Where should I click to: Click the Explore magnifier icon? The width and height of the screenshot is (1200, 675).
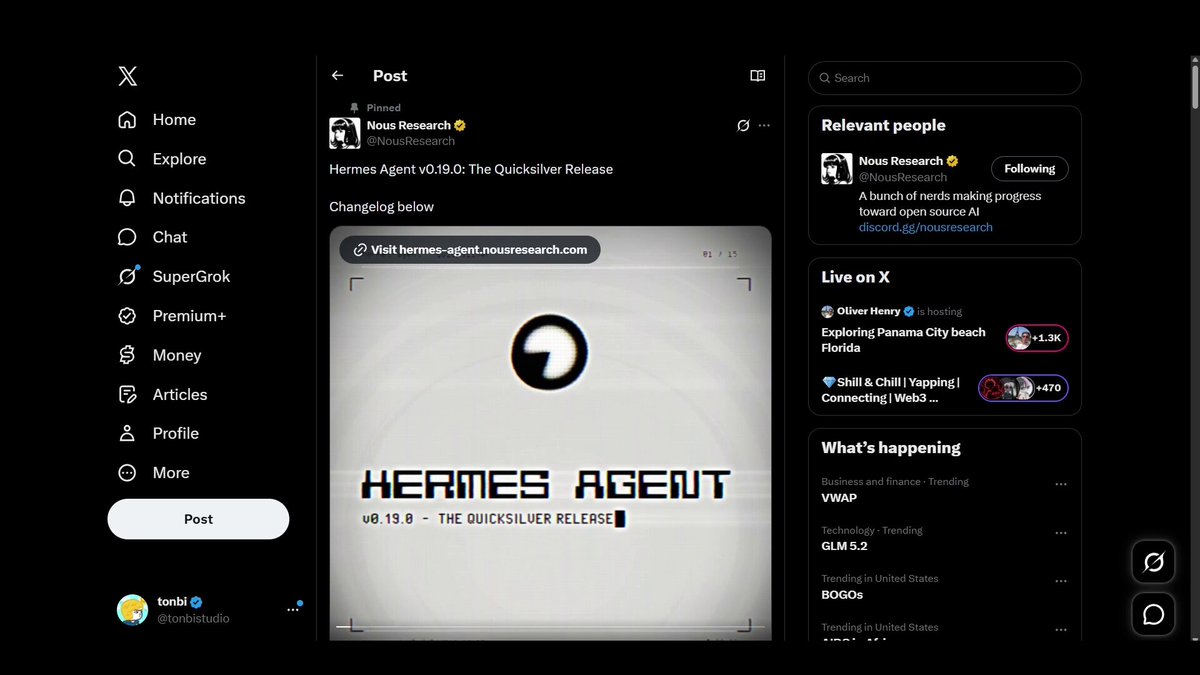pos(127,159)
